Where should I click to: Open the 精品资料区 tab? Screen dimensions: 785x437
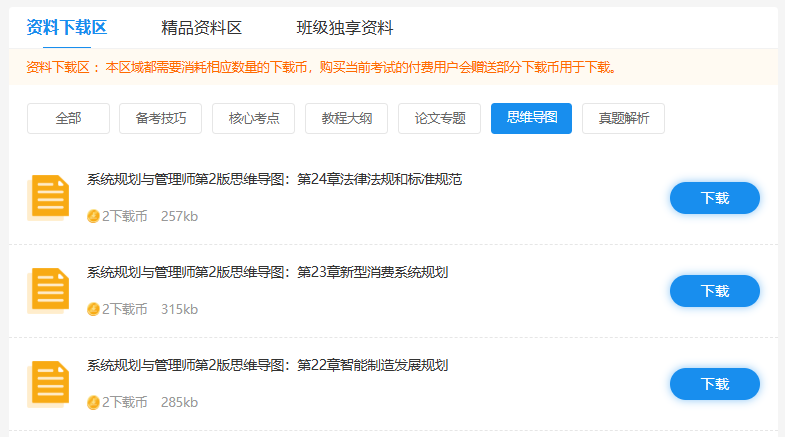coord(201,28)
